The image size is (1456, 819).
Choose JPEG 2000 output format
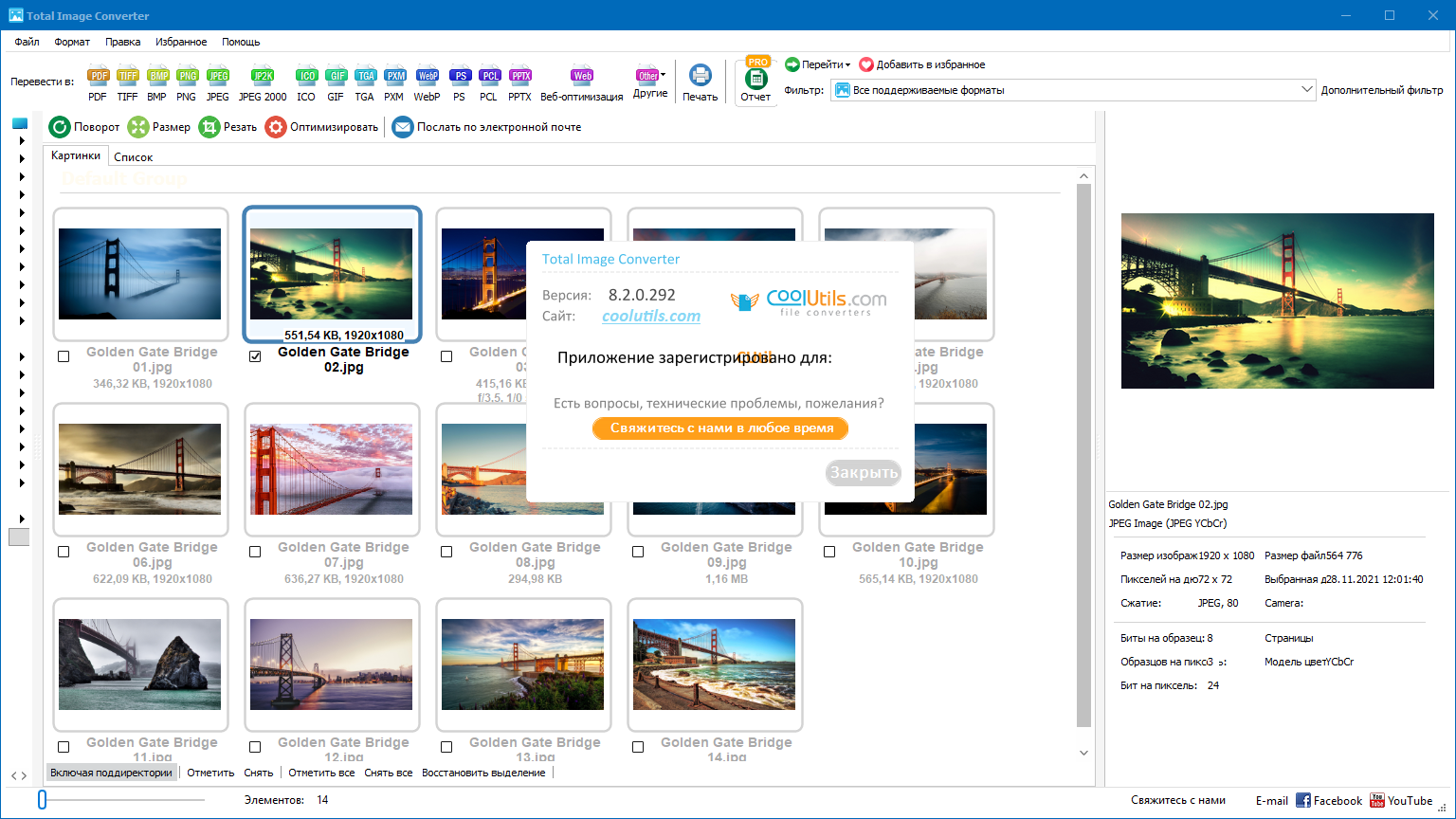point(263,77)
